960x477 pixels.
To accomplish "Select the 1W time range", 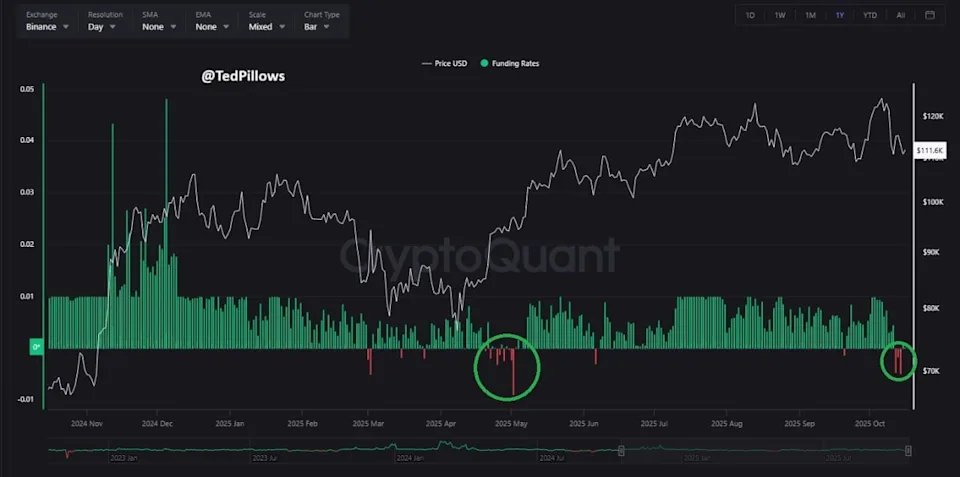I will click(x=780, y=15).
